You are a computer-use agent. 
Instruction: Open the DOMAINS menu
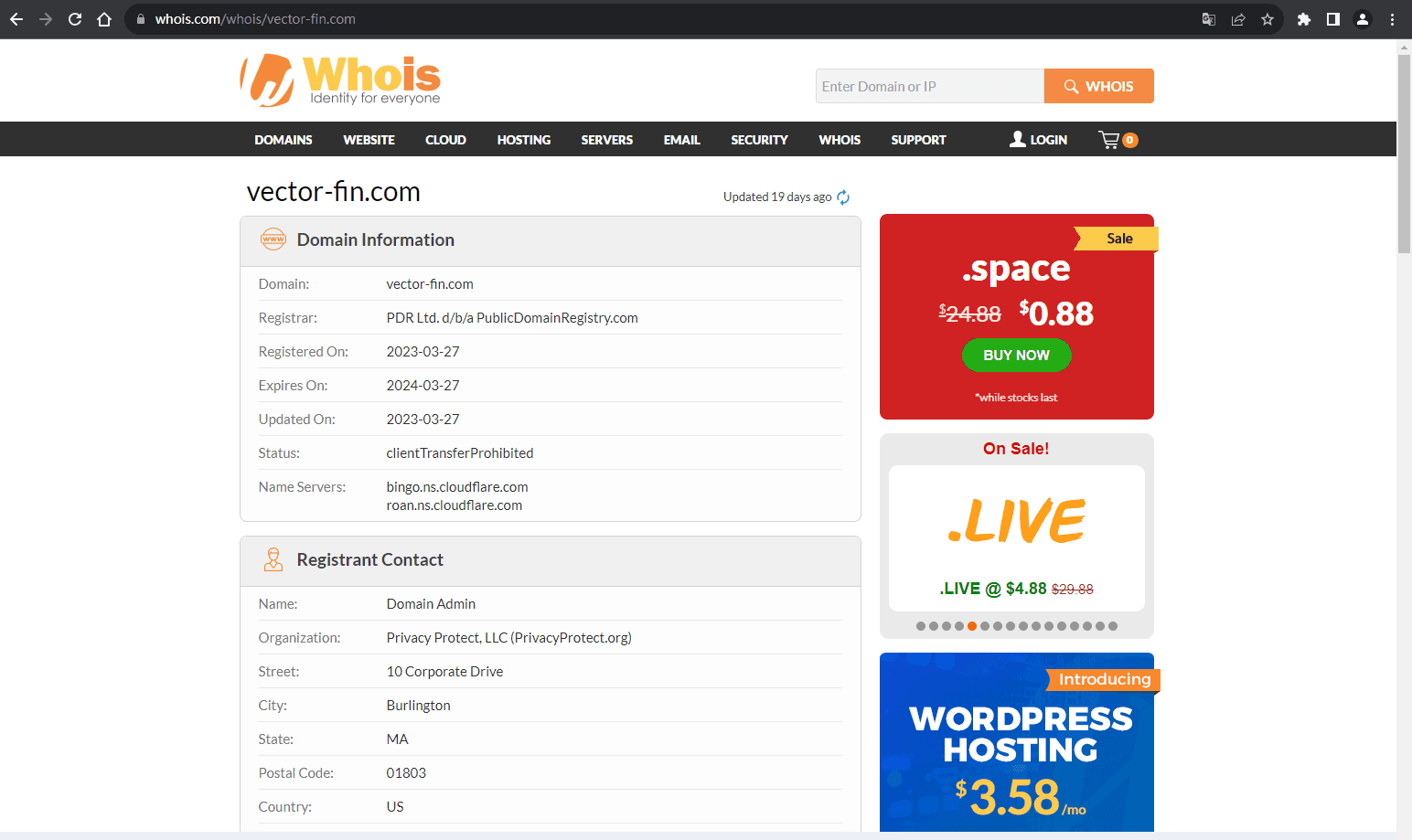283,140
